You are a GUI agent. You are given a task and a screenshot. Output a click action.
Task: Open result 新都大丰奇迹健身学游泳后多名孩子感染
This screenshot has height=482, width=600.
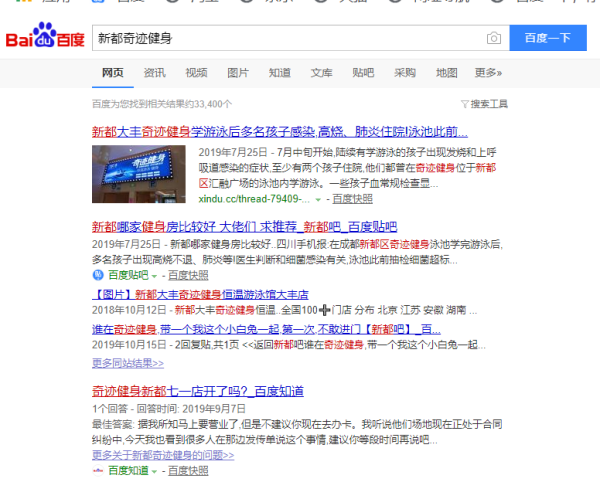[x=279, y=132]
